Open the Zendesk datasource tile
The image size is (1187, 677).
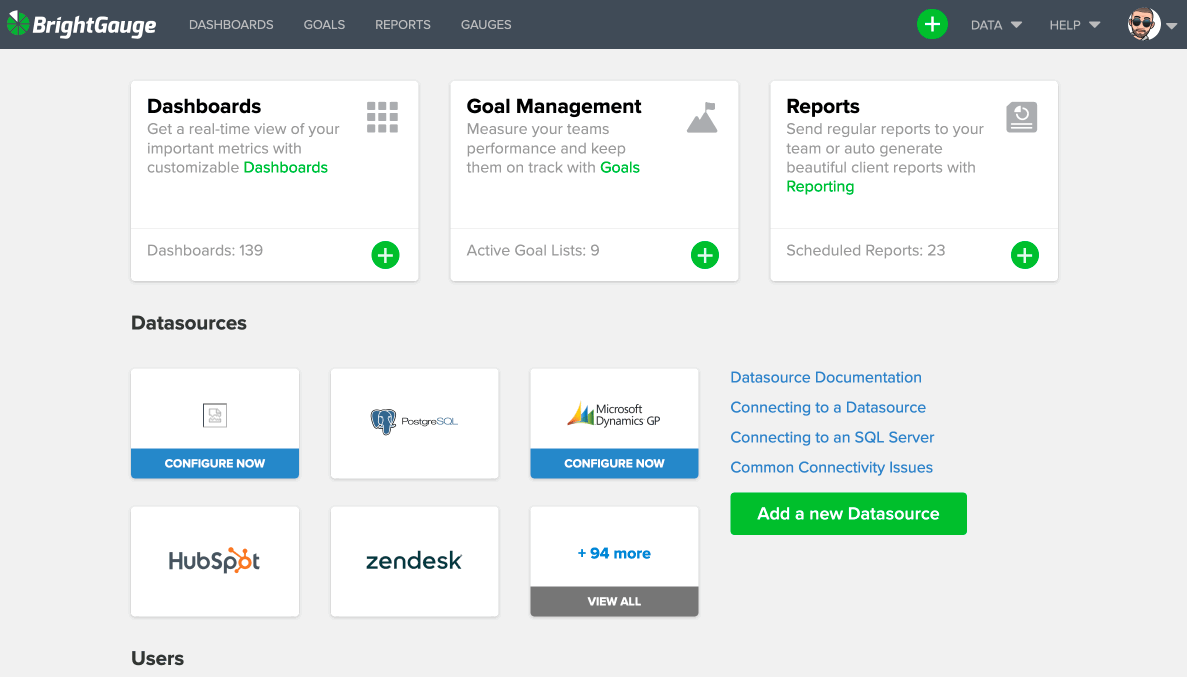(x=415, y=561)
